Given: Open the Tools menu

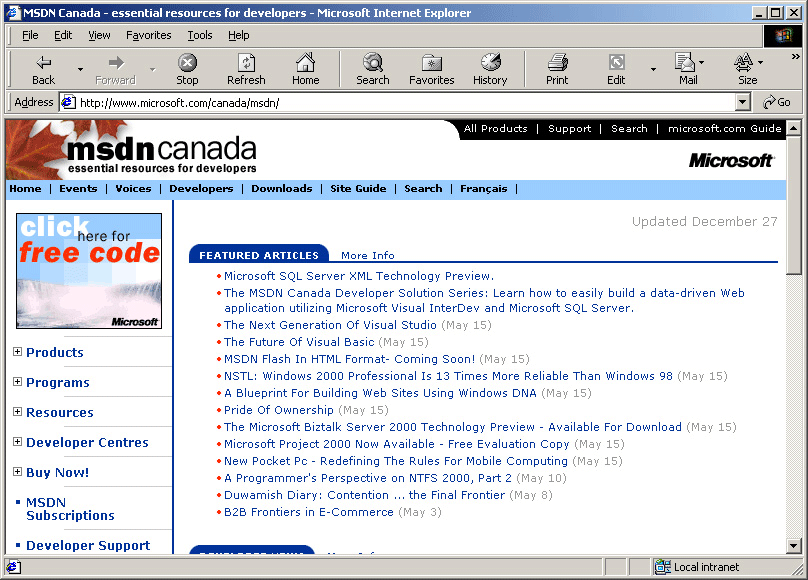Looking at the screenshot, I should 199,35.
